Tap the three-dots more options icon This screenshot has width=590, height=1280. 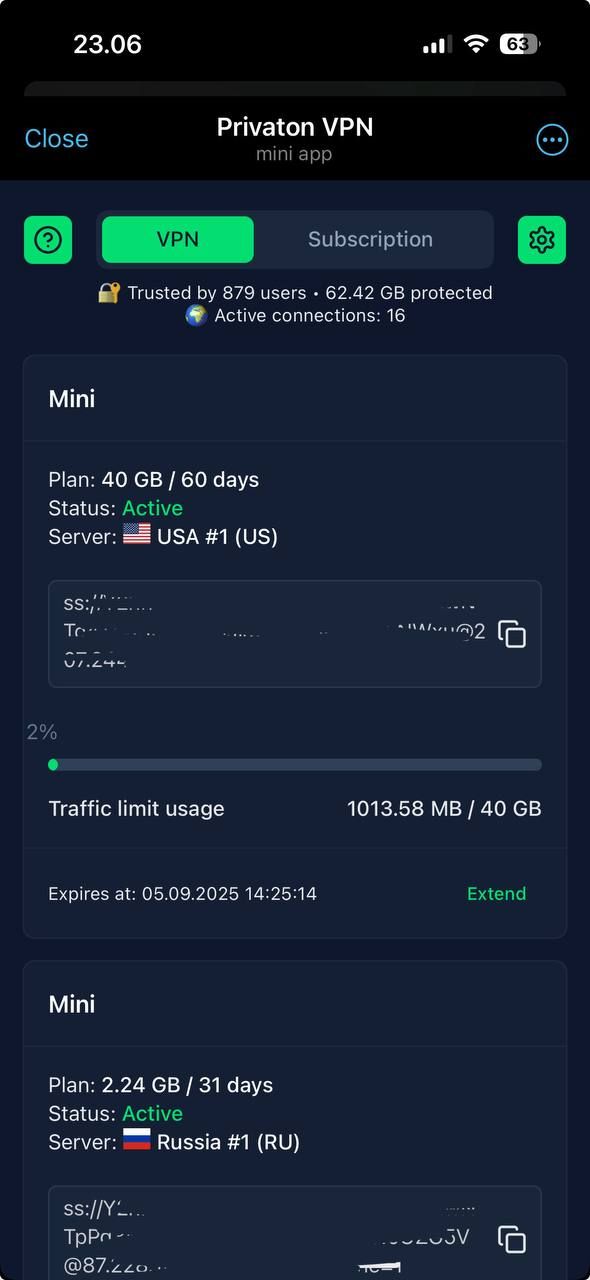coord(552,140)
